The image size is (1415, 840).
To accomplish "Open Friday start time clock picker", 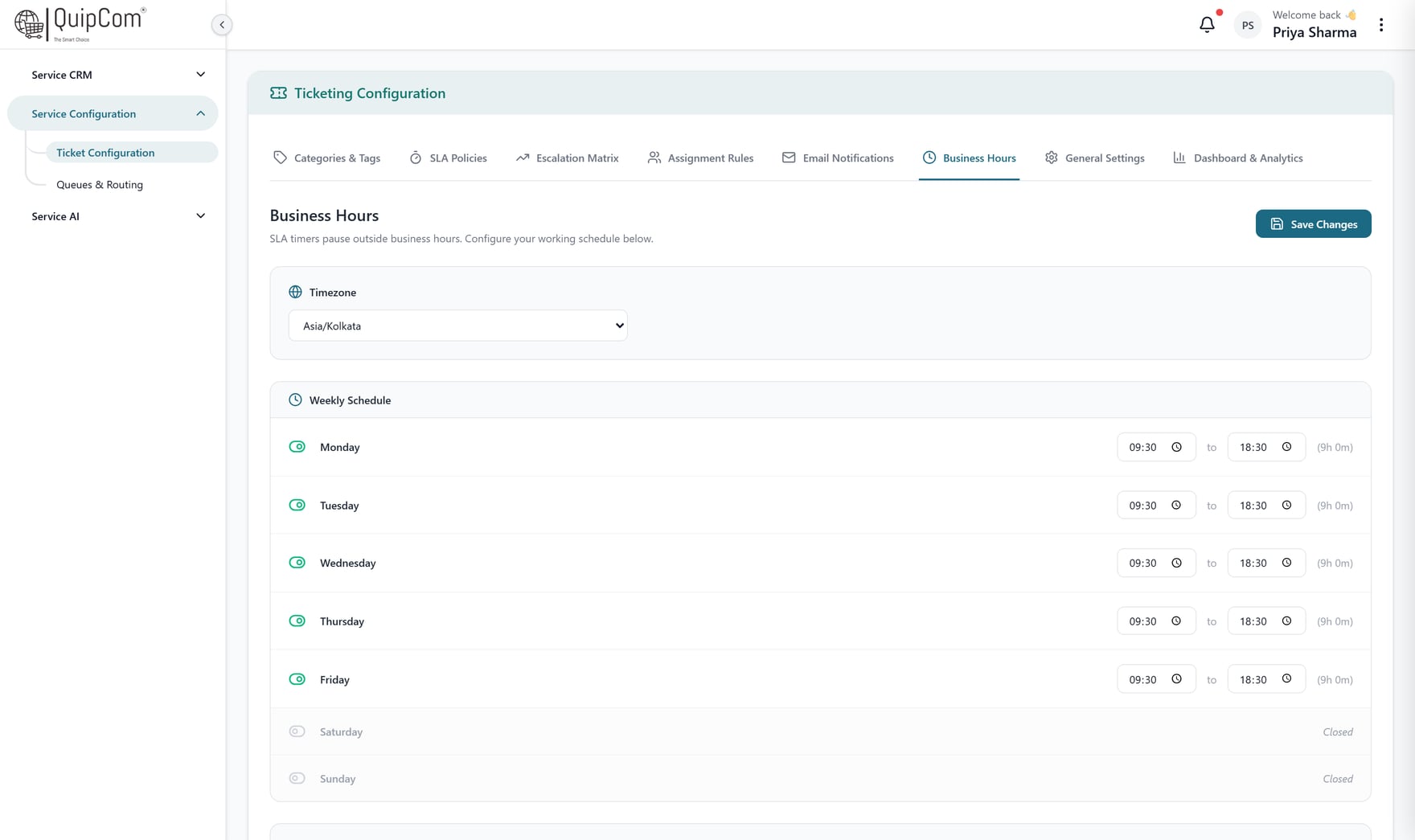I will click(x=1176, y=678).
